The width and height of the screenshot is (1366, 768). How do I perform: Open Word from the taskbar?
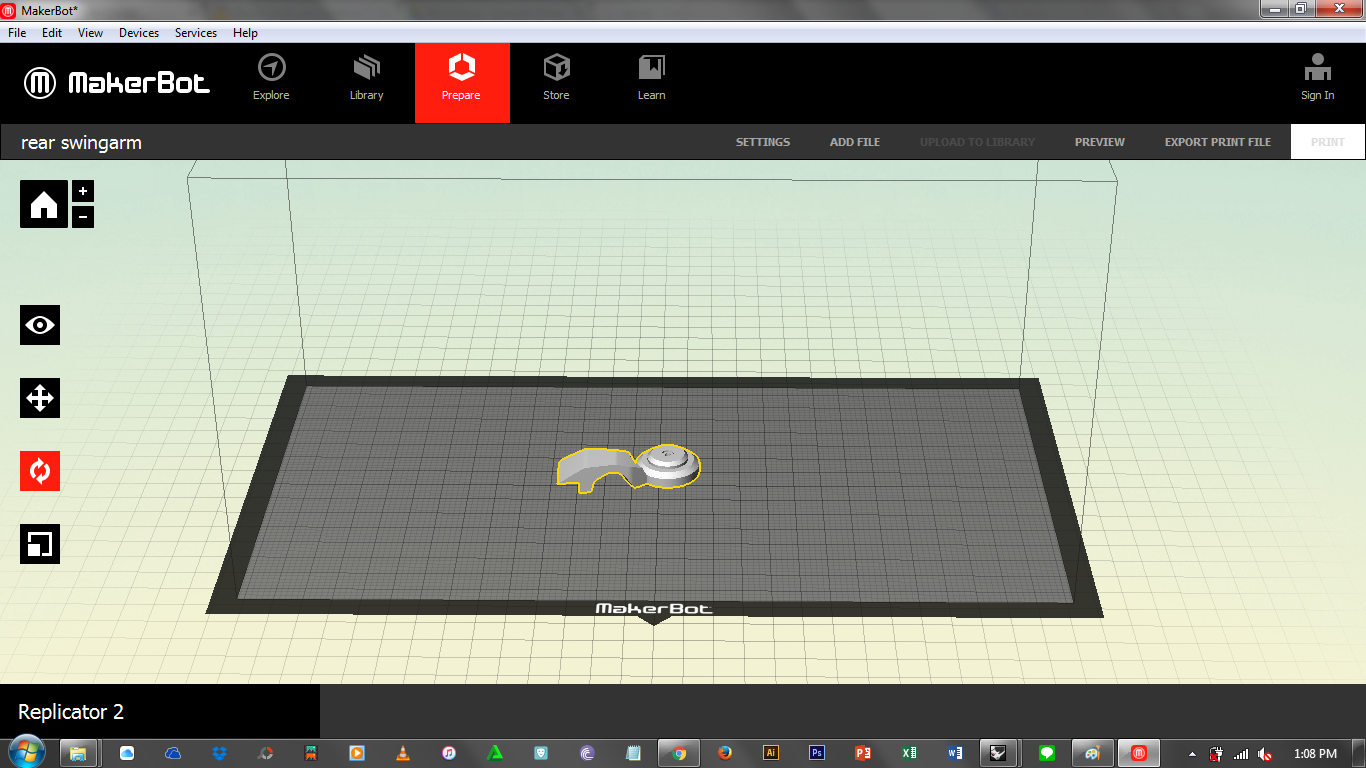(x=955, y=753)
